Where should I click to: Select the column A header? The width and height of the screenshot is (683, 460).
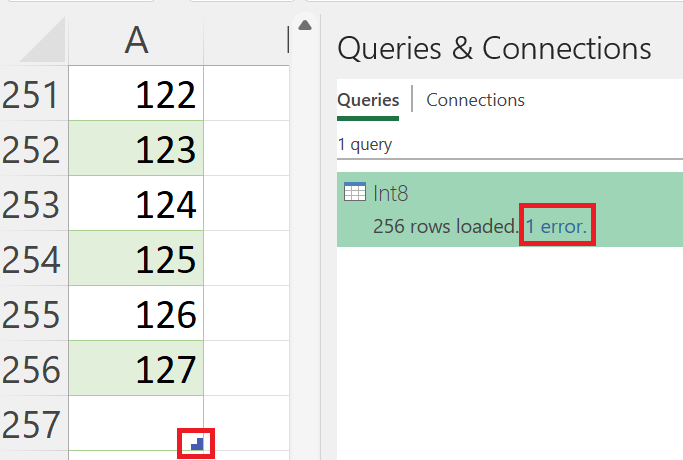click(x=136, y=39)
